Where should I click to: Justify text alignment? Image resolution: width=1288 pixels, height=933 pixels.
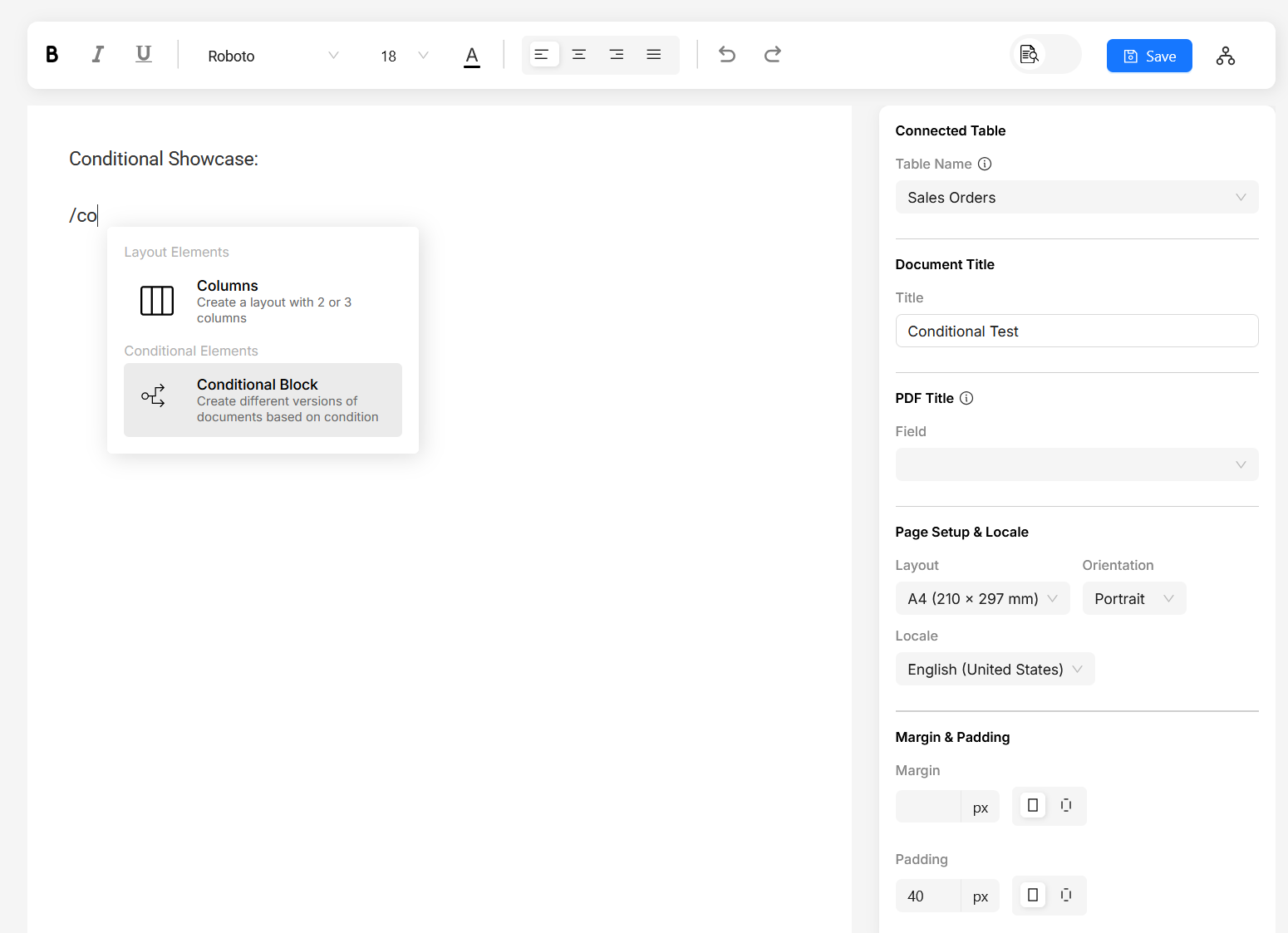tap(654, 55)
